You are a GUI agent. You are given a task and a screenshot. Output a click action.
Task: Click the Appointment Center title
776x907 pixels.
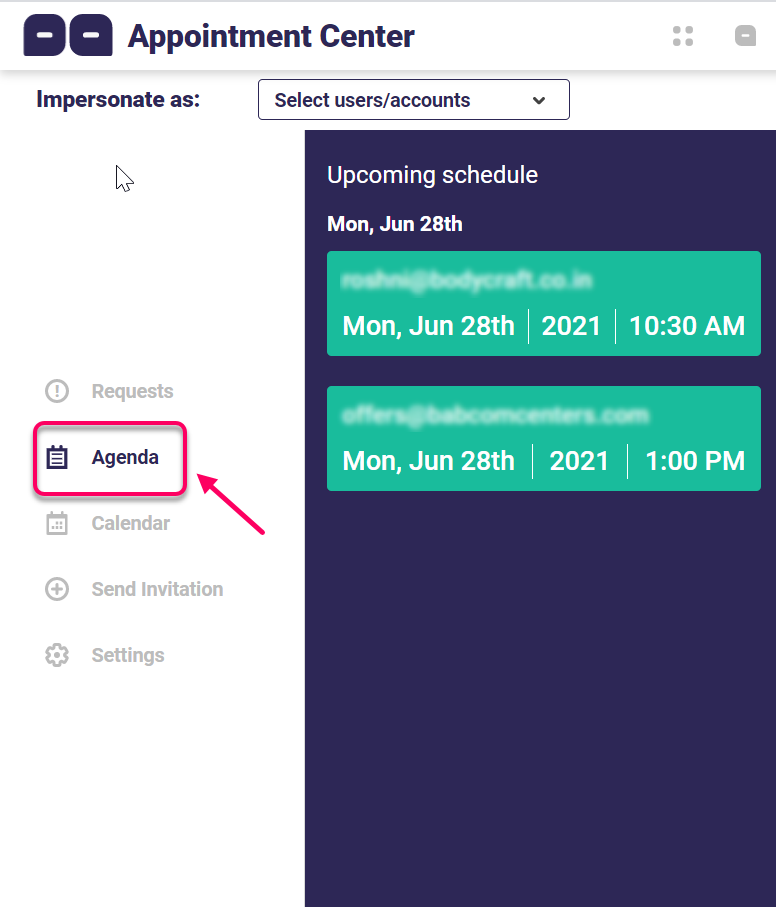271,37
